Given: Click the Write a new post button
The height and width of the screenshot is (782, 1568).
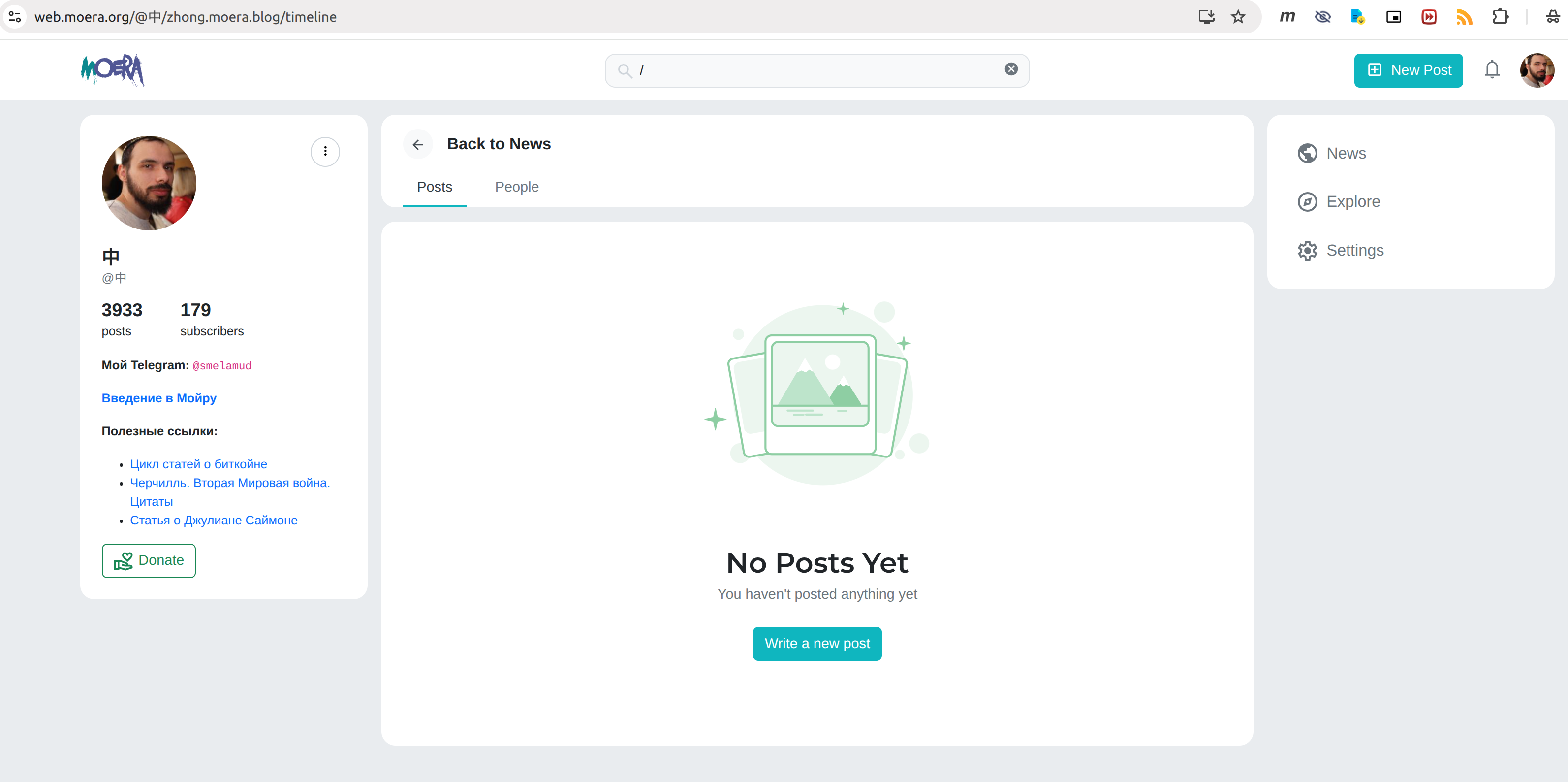Looking at the screenshot, I should [x=817, y=643].
